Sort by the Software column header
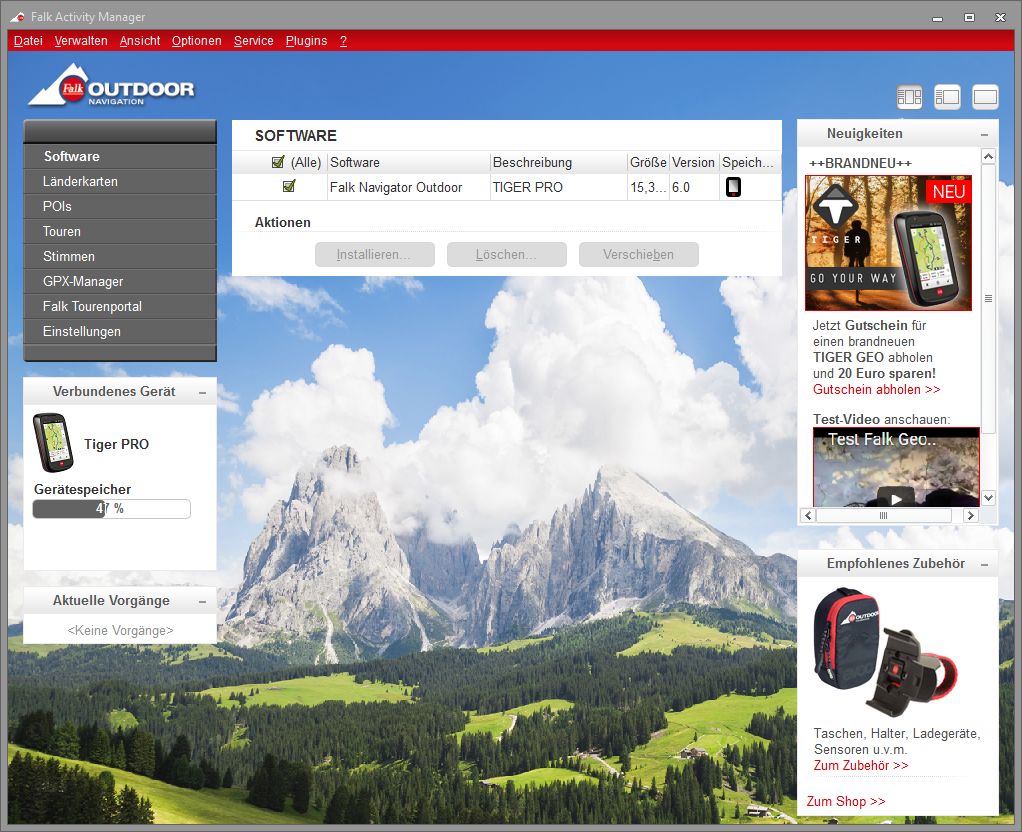The height and width of the screenshot is (832, 1022). (x=409, y=162)
